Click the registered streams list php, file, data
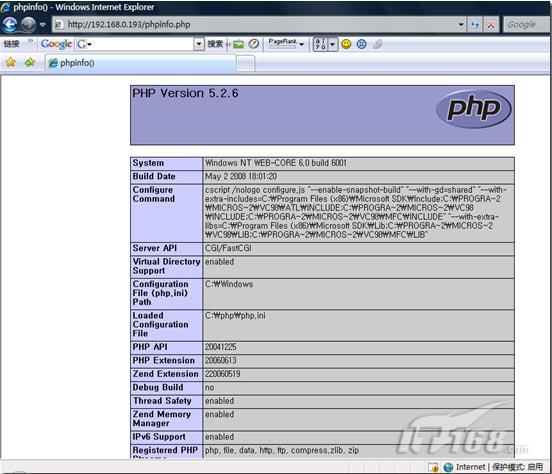 point(282,450)
